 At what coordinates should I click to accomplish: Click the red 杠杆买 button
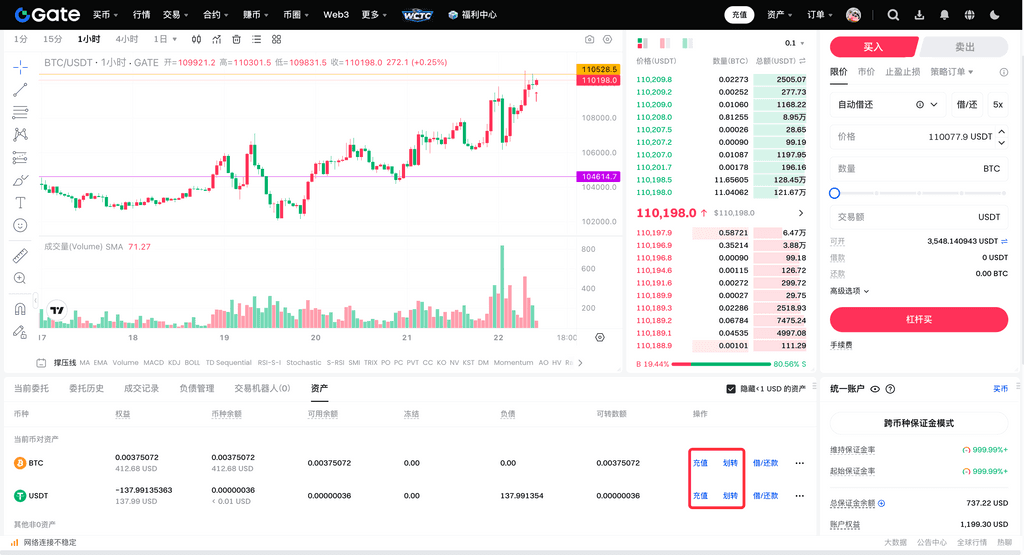[919, 319]
